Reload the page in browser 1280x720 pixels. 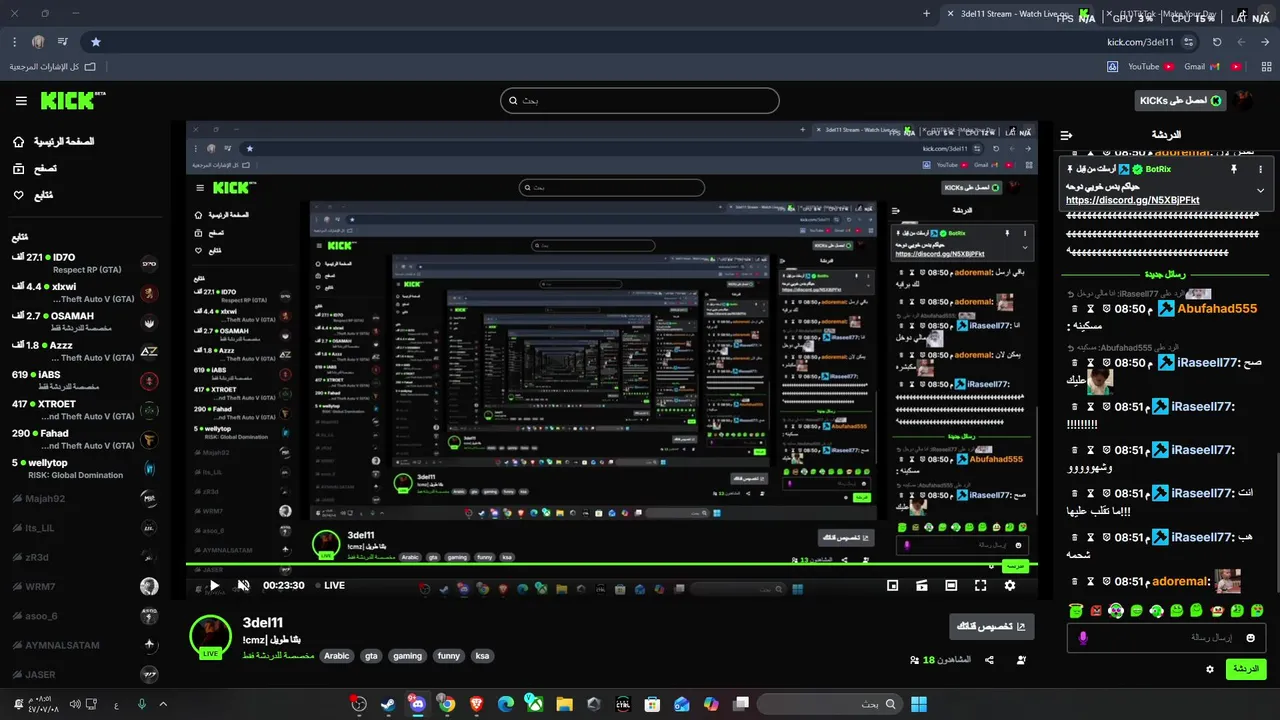(x=1217, y=42)
